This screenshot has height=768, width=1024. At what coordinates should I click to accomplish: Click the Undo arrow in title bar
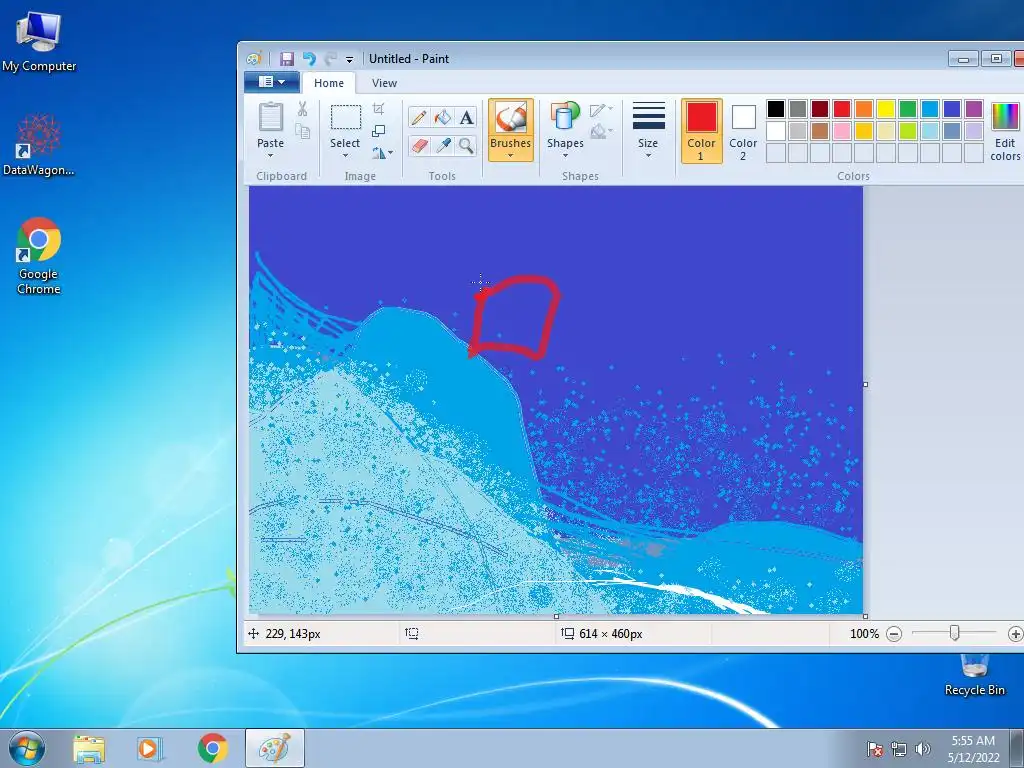[x=309, y=59]
